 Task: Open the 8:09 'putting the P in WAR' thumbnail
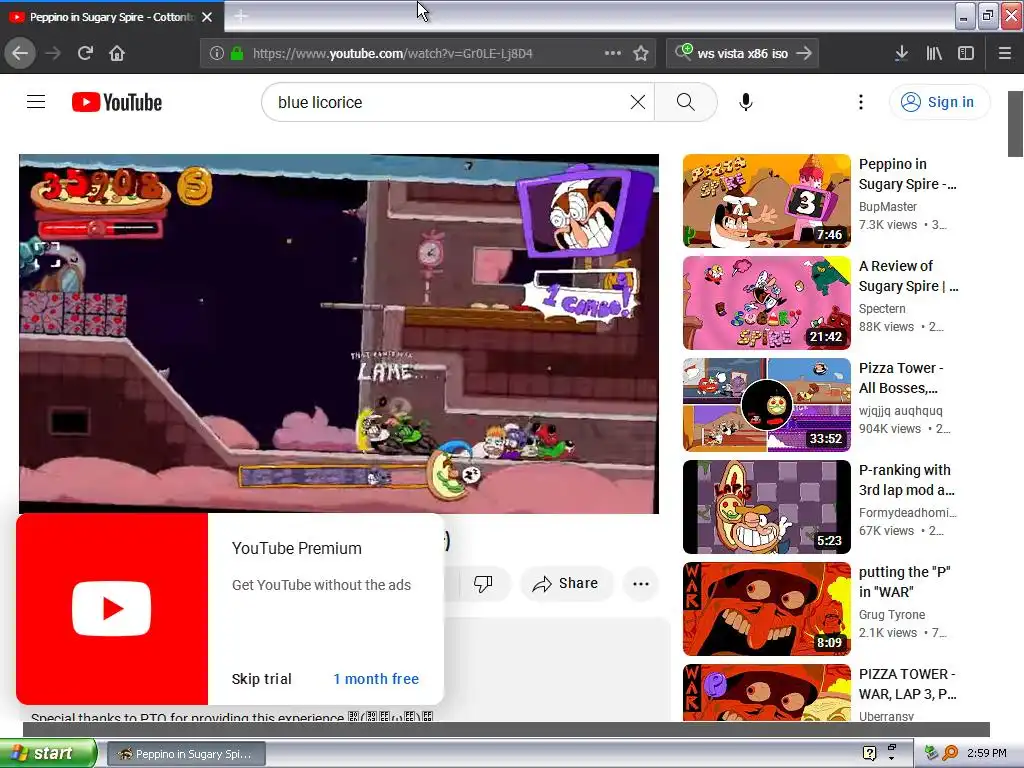pyautogui.click(x=767, y=609)
